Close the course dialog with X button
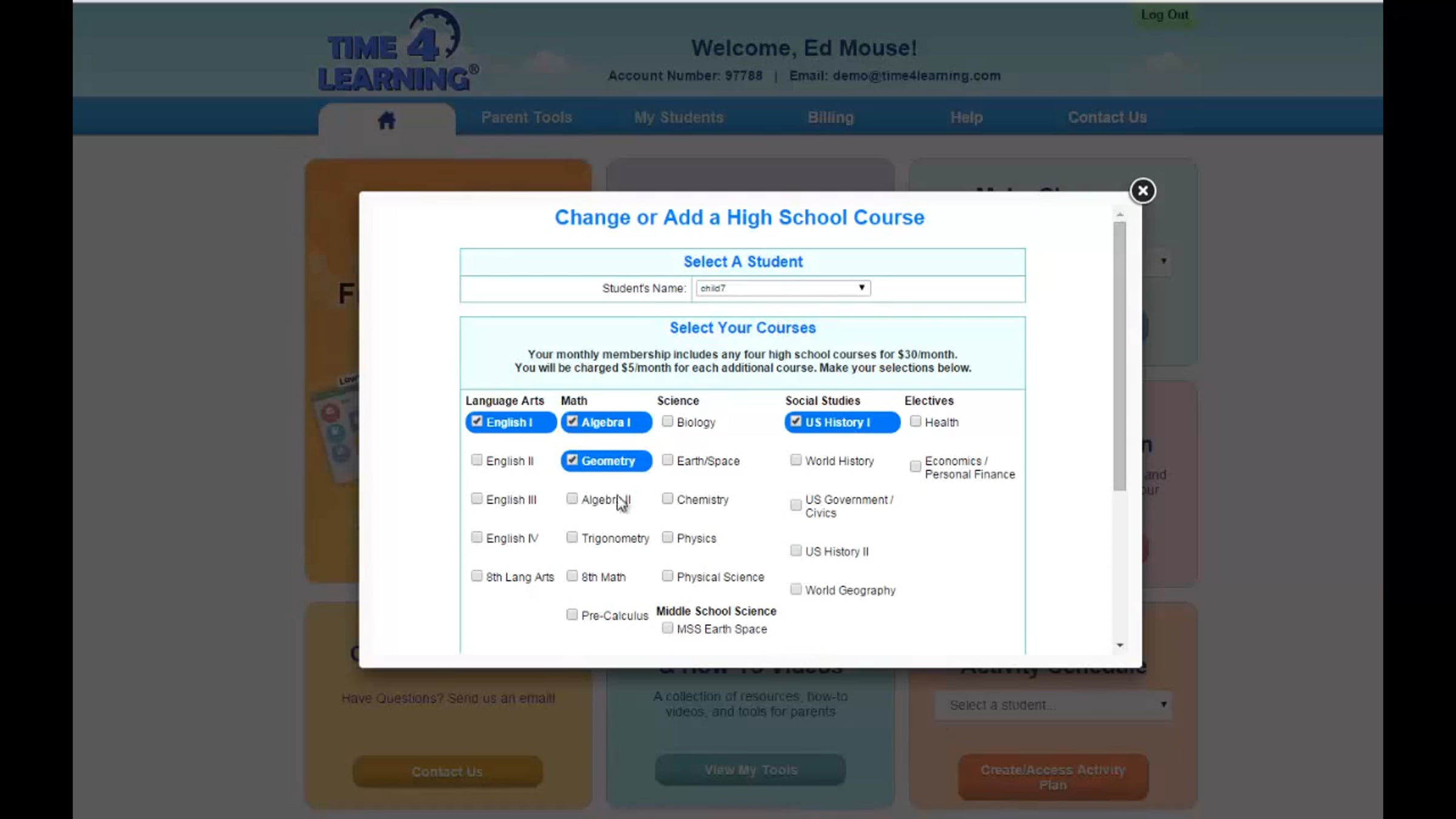 [x=1142, y=191]
